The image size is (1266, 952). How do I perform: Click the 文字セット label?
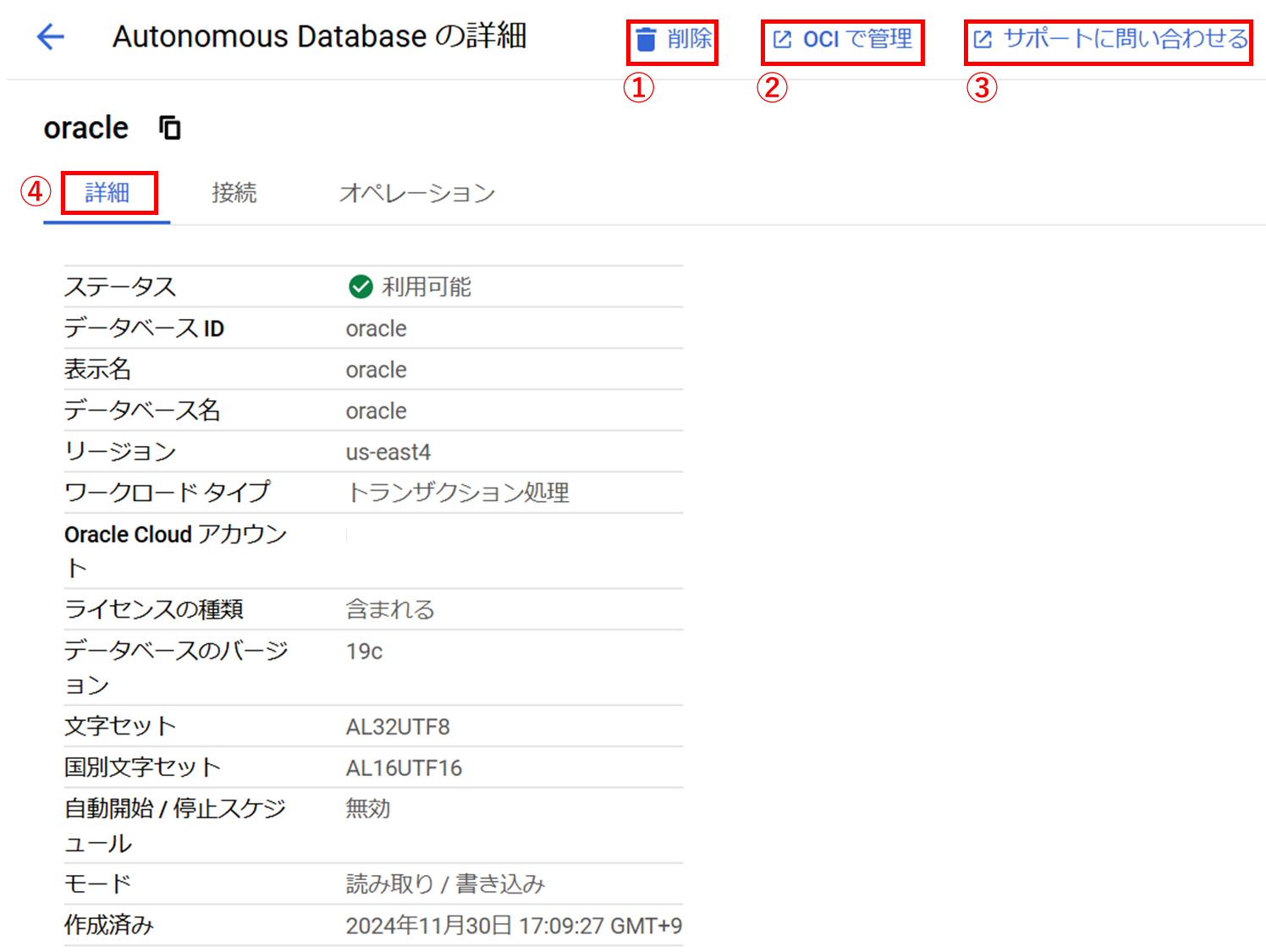pyautogui.click(x=120, y=726)
